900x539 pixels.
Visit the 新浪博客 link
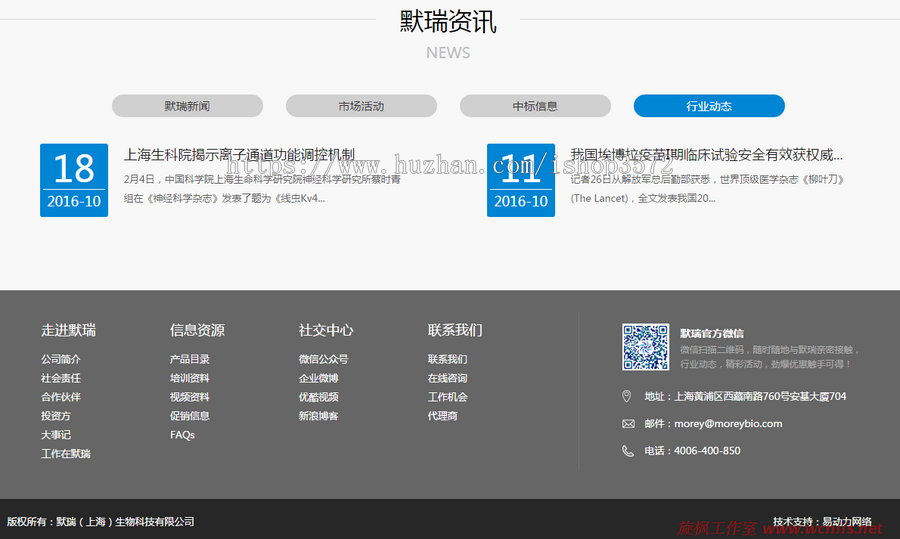click(319, 416)
